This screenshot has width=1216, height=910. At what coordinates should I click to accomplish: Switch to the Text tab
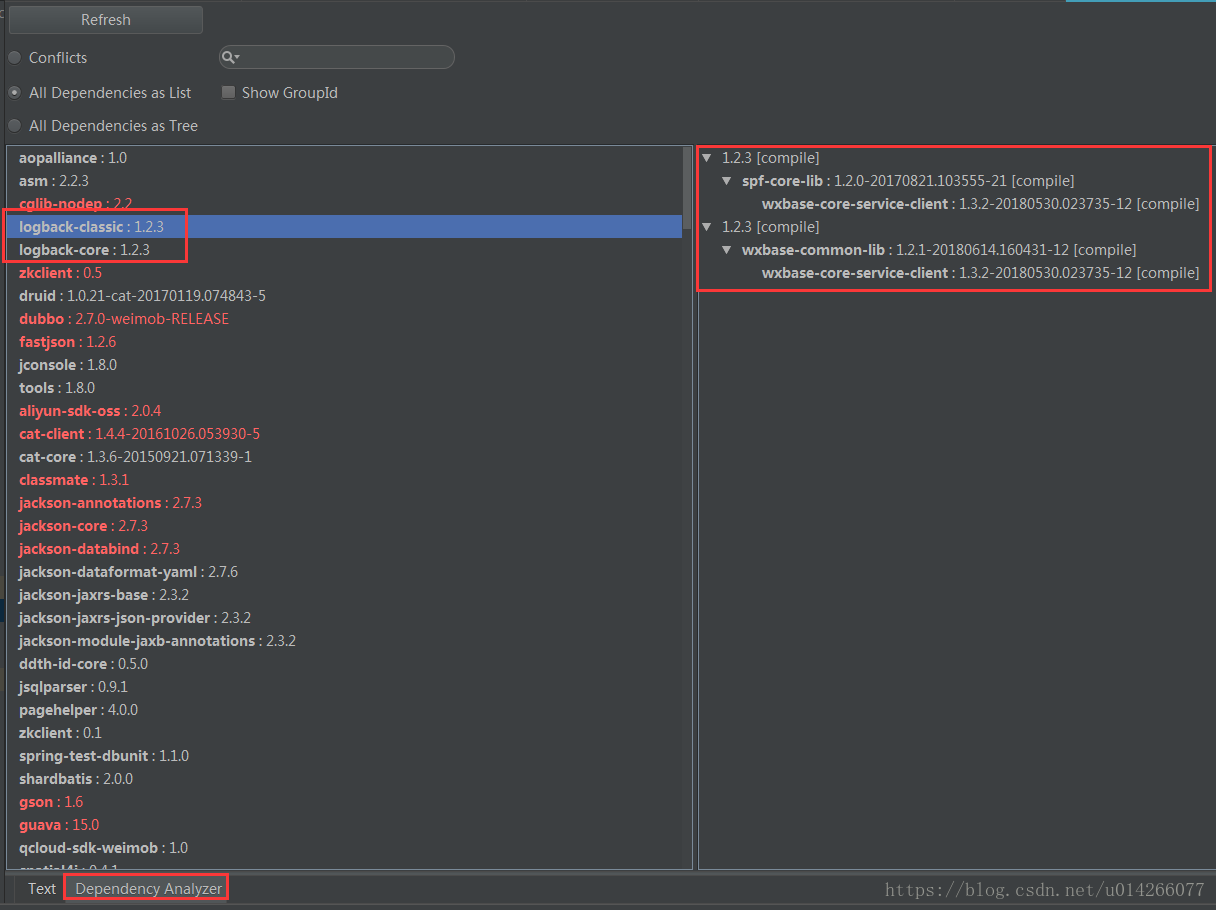[x=42, y=888]
